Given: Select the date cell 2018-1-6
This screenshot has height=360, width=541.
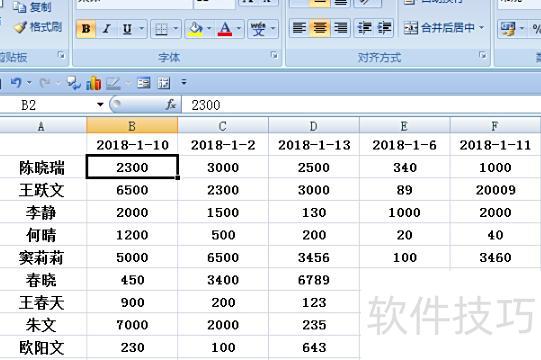Looking at the screenshot, I should tap(405, 145).
